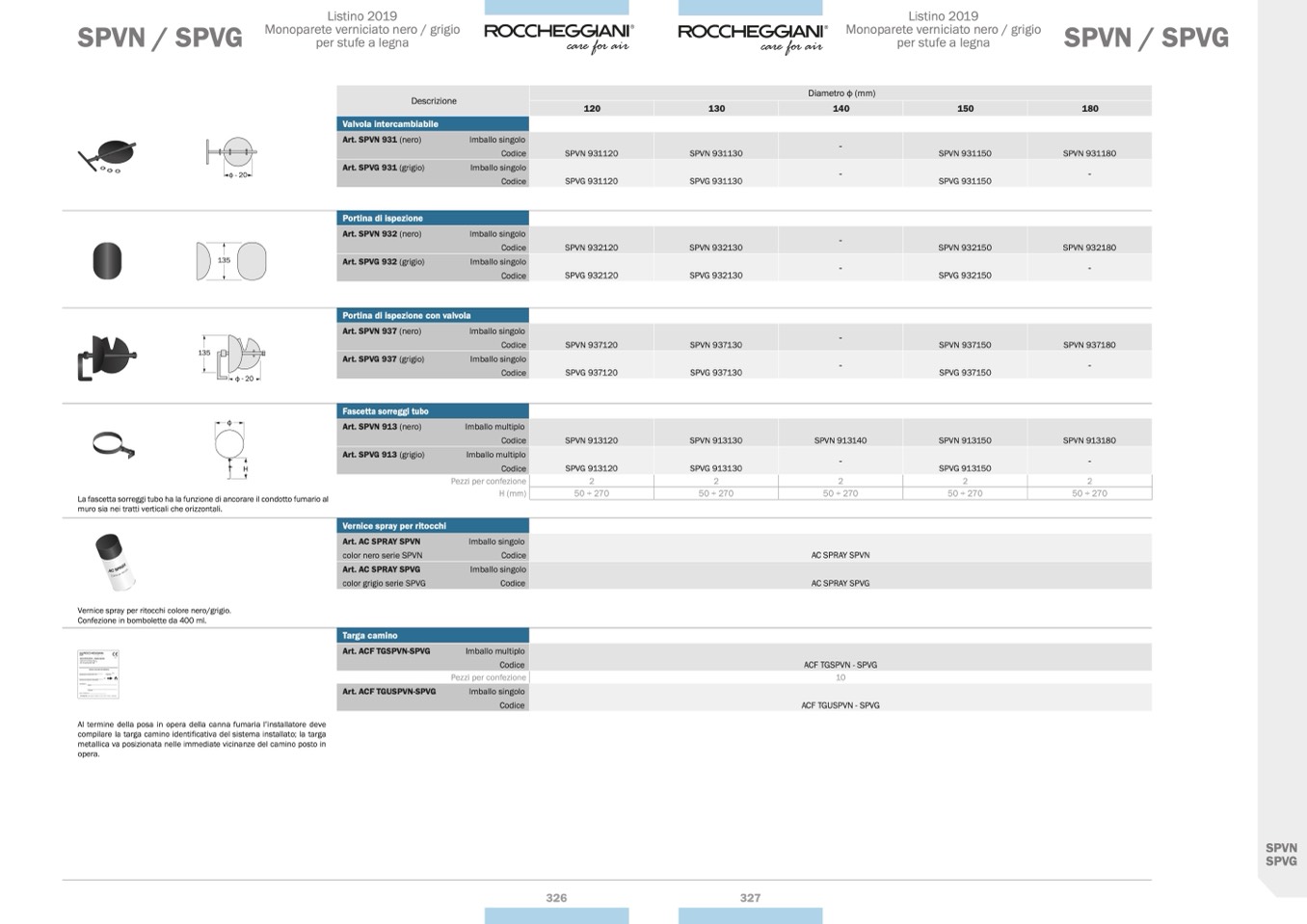Click product code SPVN 913140
This screenshot has height=924, width=1307.
pyautogui.click(x=840, y=440)
